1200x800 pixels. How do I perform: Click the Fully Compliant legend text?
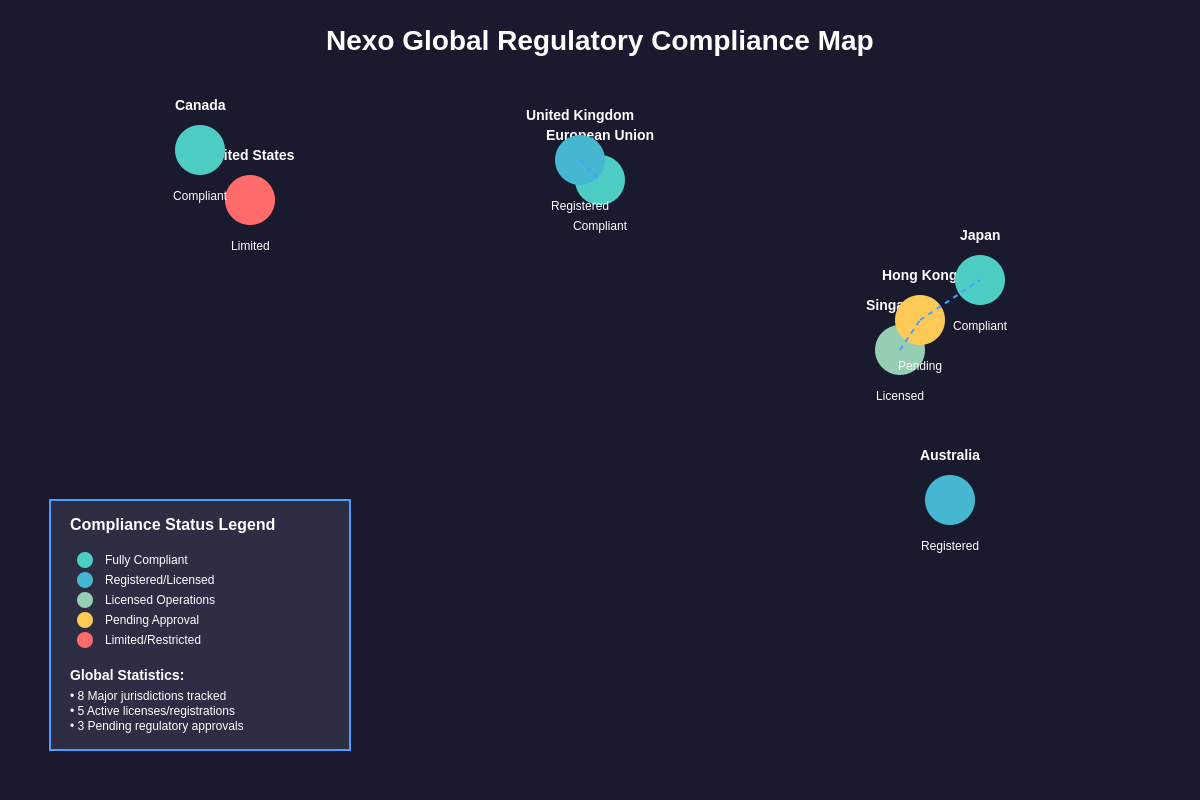coord(146,560)
